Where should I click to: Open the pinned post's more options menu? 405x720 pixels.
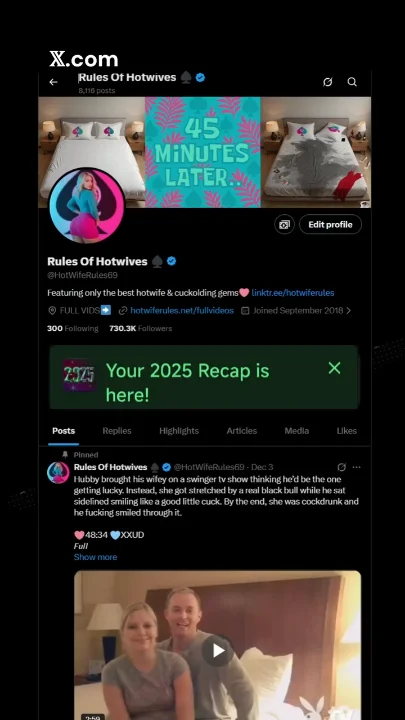(356, 467)
